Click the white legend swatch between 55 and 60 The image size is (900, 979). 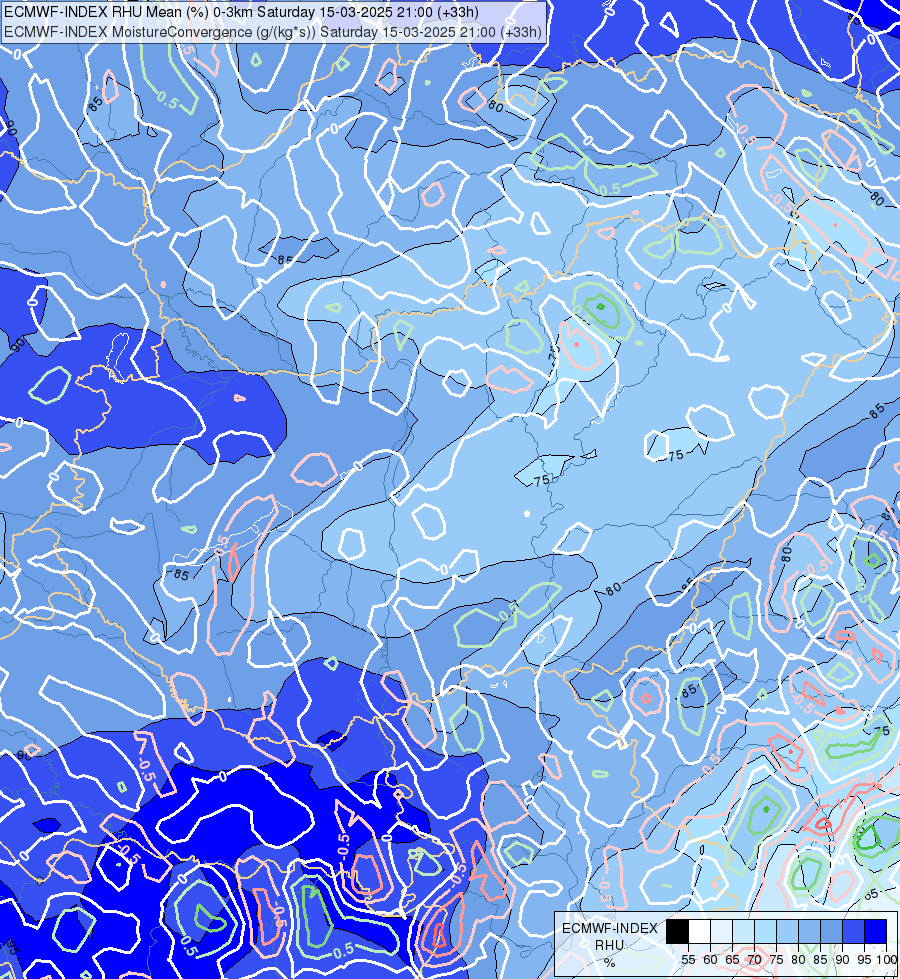pyautogui.click(x=700, y=932)
